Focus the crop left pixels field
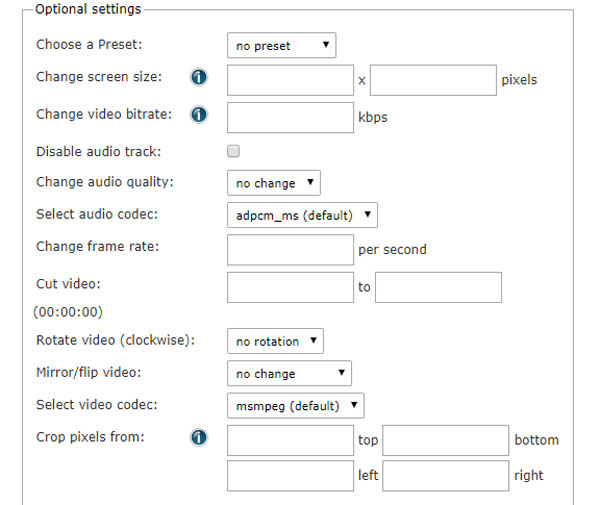This screenshot has height=505, width=600. pos(290,475)
